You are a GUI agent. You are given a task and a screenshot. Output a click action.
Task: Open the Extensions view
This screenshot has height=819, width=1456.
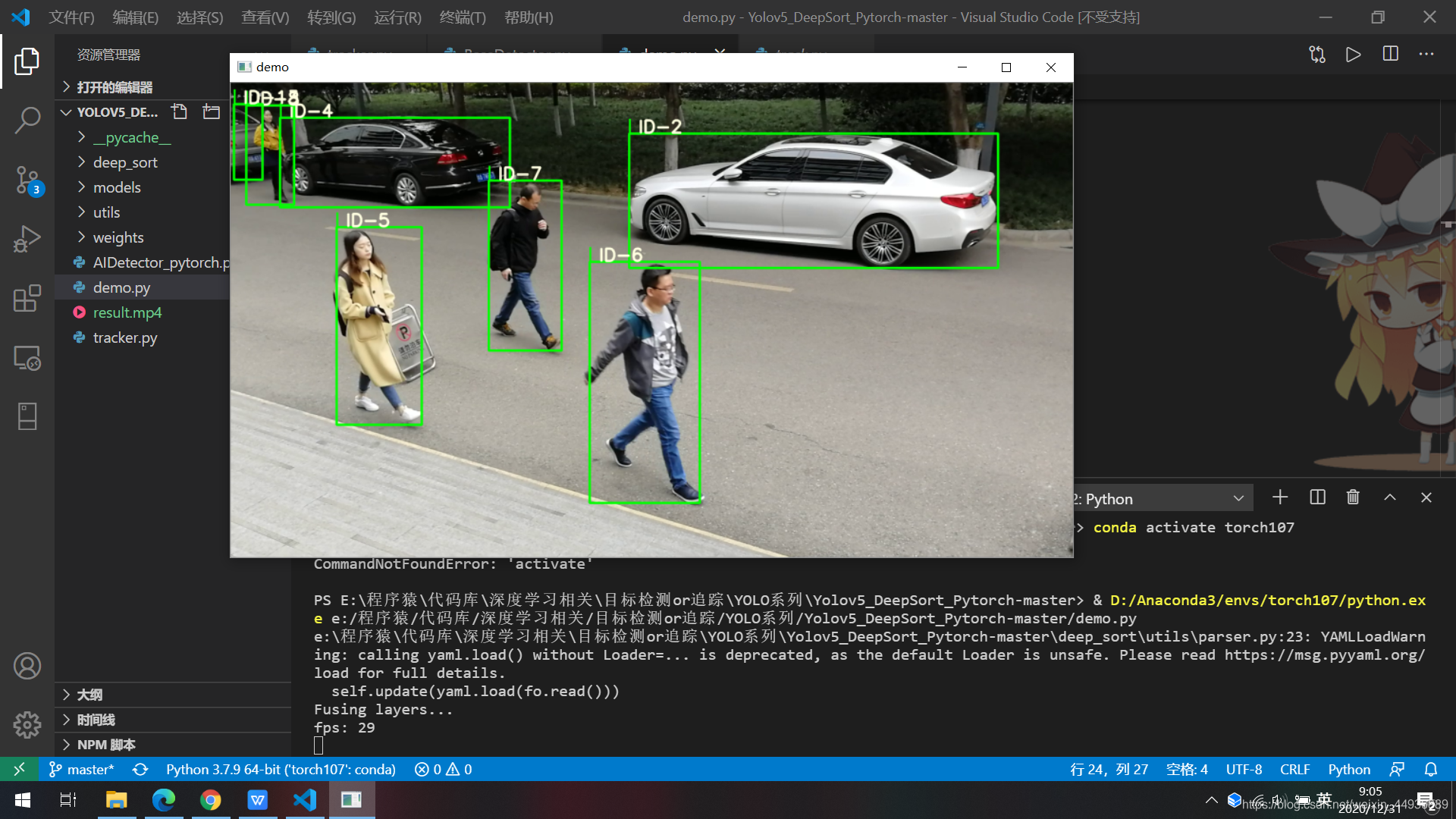pyautogui.click(x=27, y=298)
